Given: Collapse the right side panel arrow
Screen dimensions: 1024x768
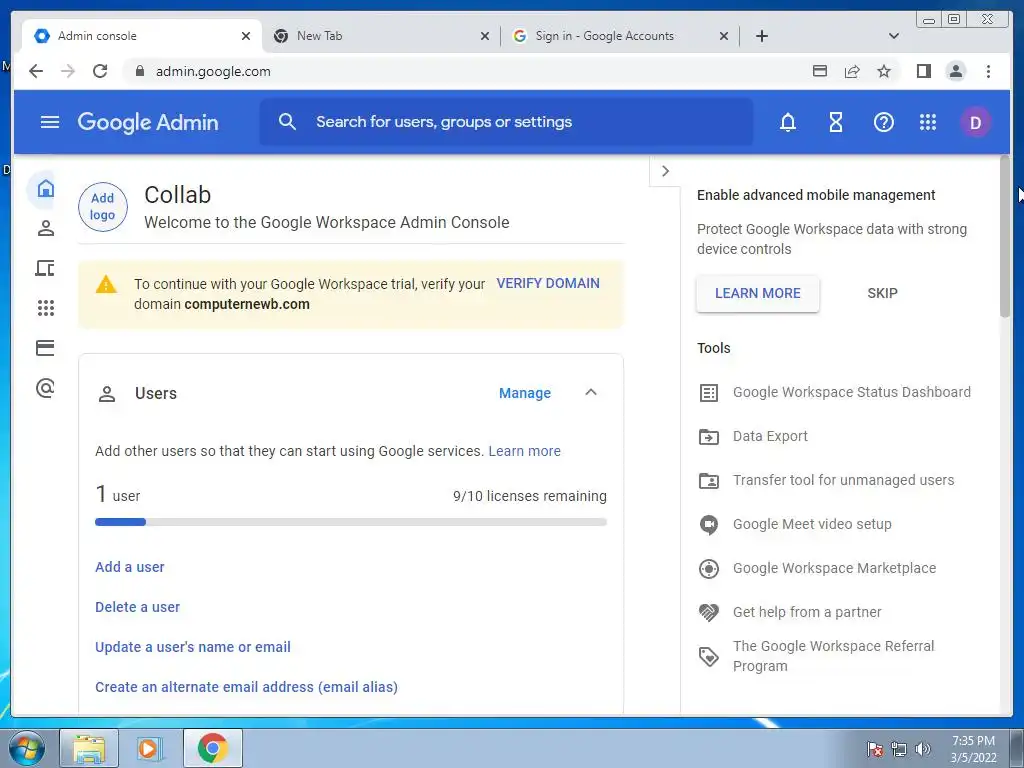Looking at the screenshot, I should pyautogui.click(x=665, y=171).
